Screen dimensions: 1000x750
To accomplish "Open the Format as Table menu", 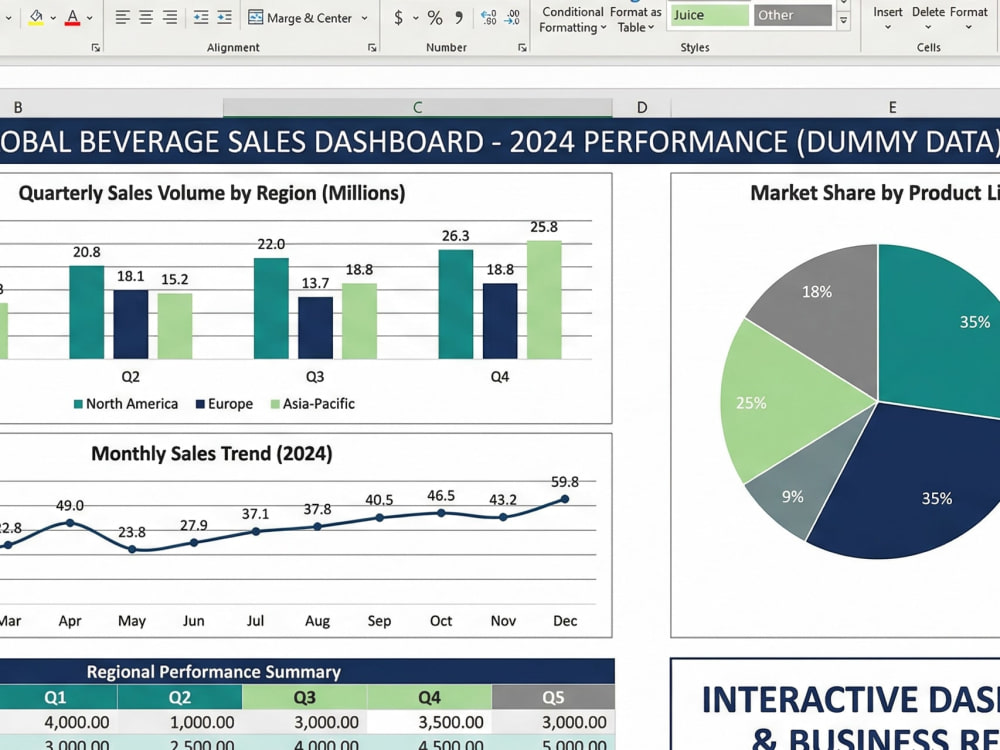I will pos(636,20).
